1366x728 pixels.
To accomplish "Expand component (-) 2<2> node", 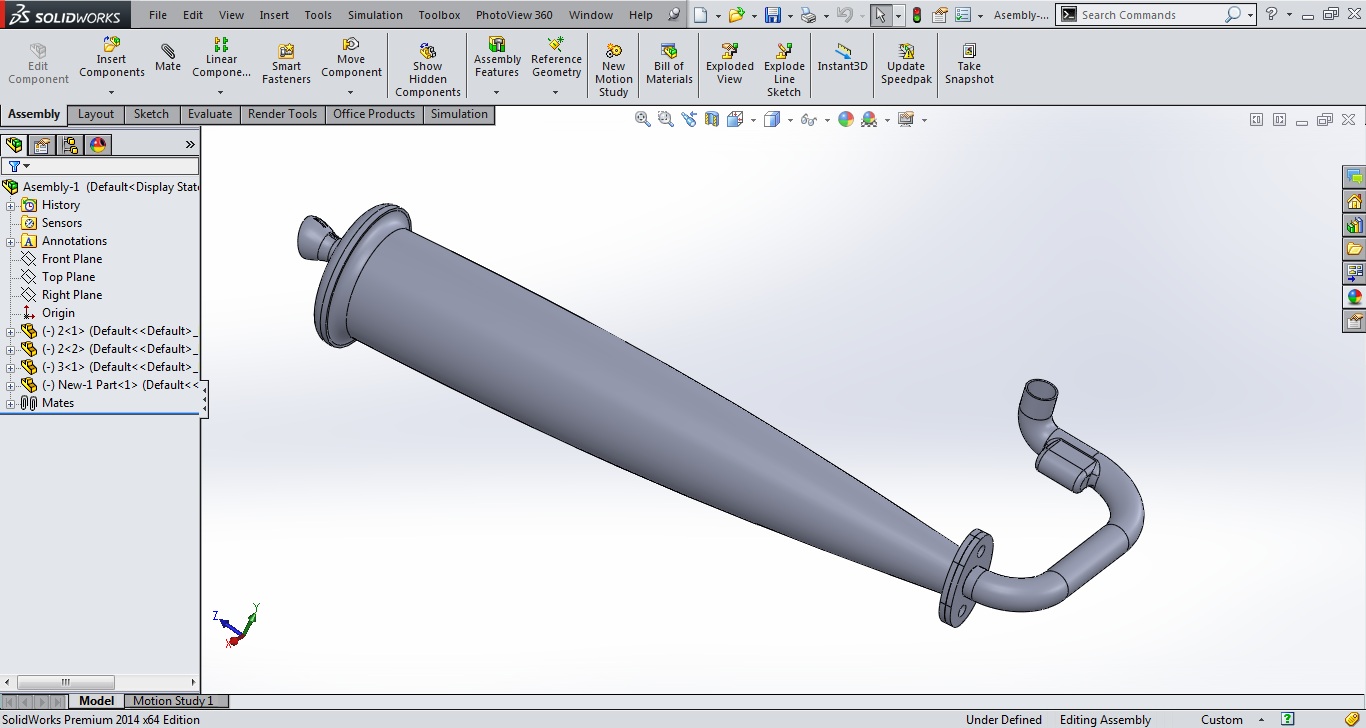I will tap(10, 349).
